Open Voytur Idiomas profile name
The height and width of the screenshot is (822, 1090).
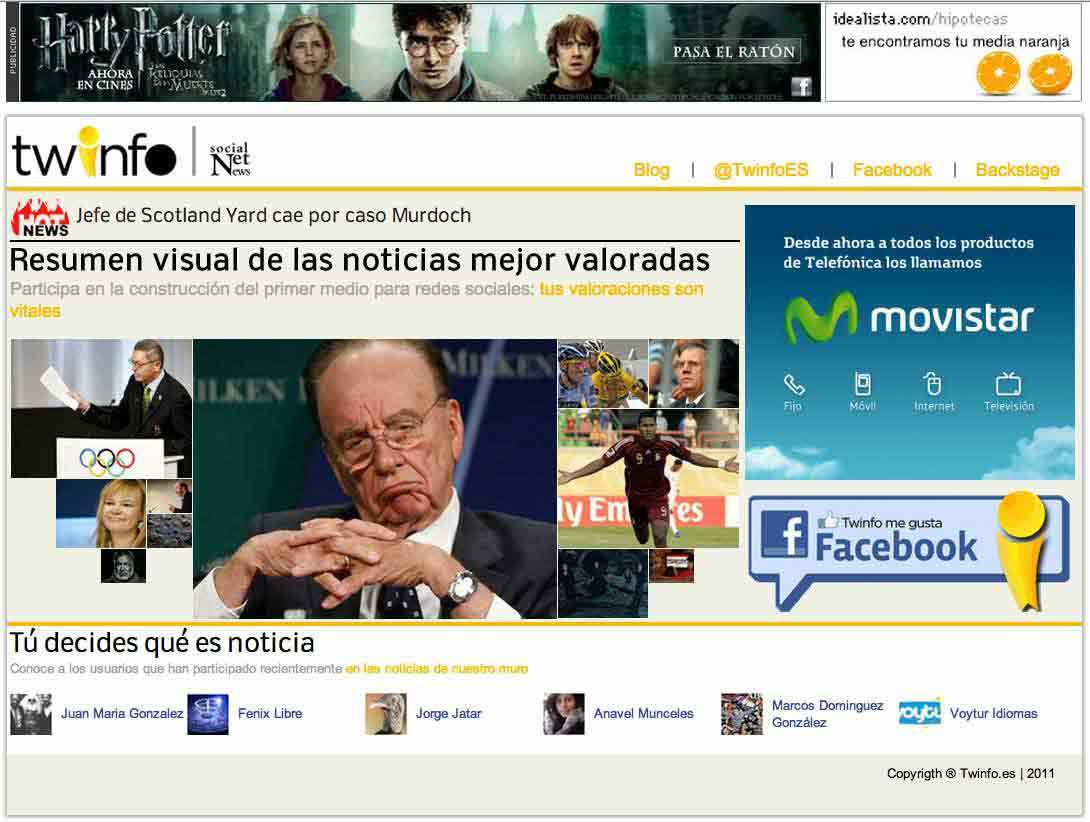(993, 714)
